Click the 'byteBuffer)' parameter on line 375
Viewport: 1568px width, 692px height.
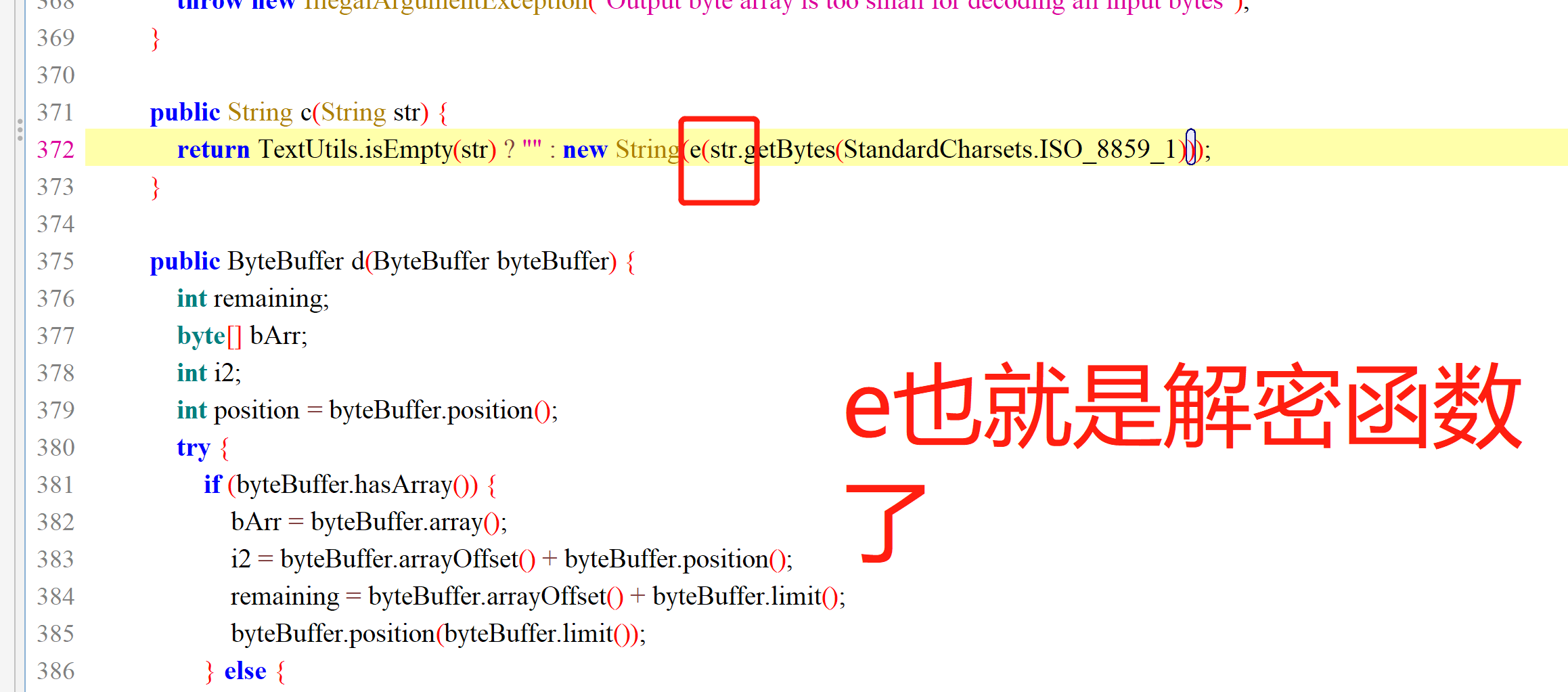coord(556,261)
